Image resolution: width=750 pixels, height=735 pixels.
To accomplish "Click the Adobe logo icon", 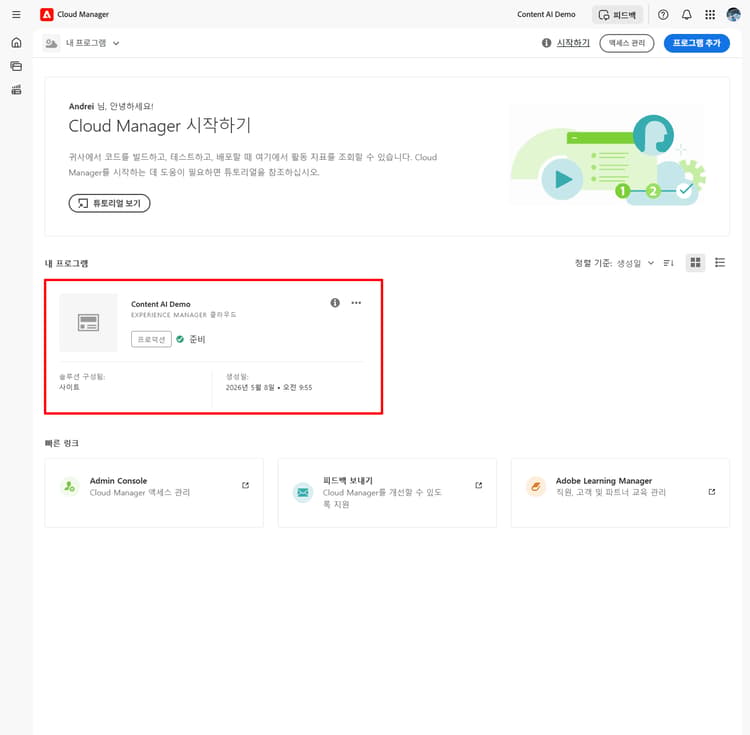I will click(46, 14).
